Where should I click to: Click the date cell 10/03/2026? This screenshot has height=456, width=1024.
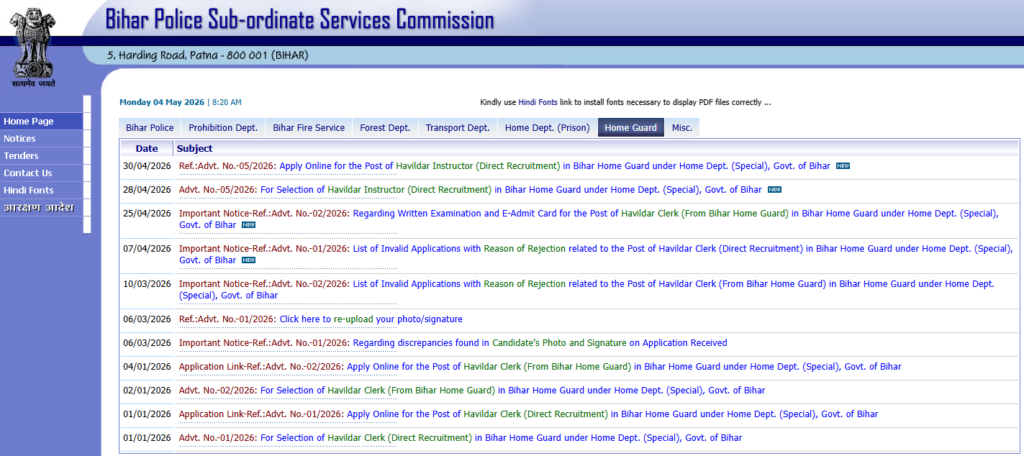point(147,284)
